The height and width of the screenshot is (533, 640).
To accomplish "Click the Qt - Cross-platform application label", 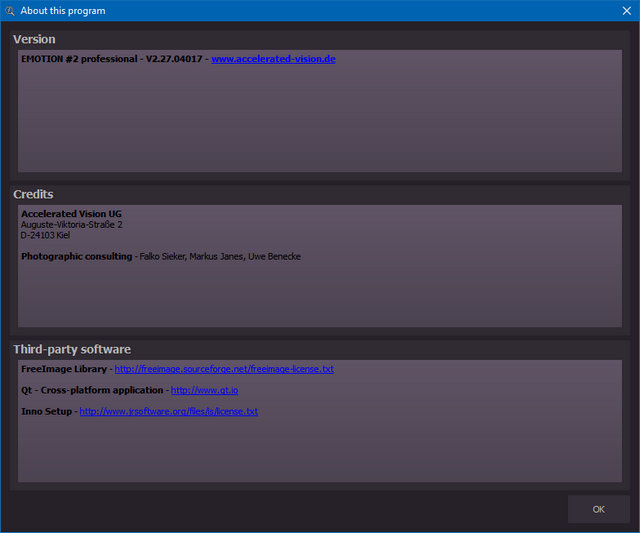I will (92, 390).
